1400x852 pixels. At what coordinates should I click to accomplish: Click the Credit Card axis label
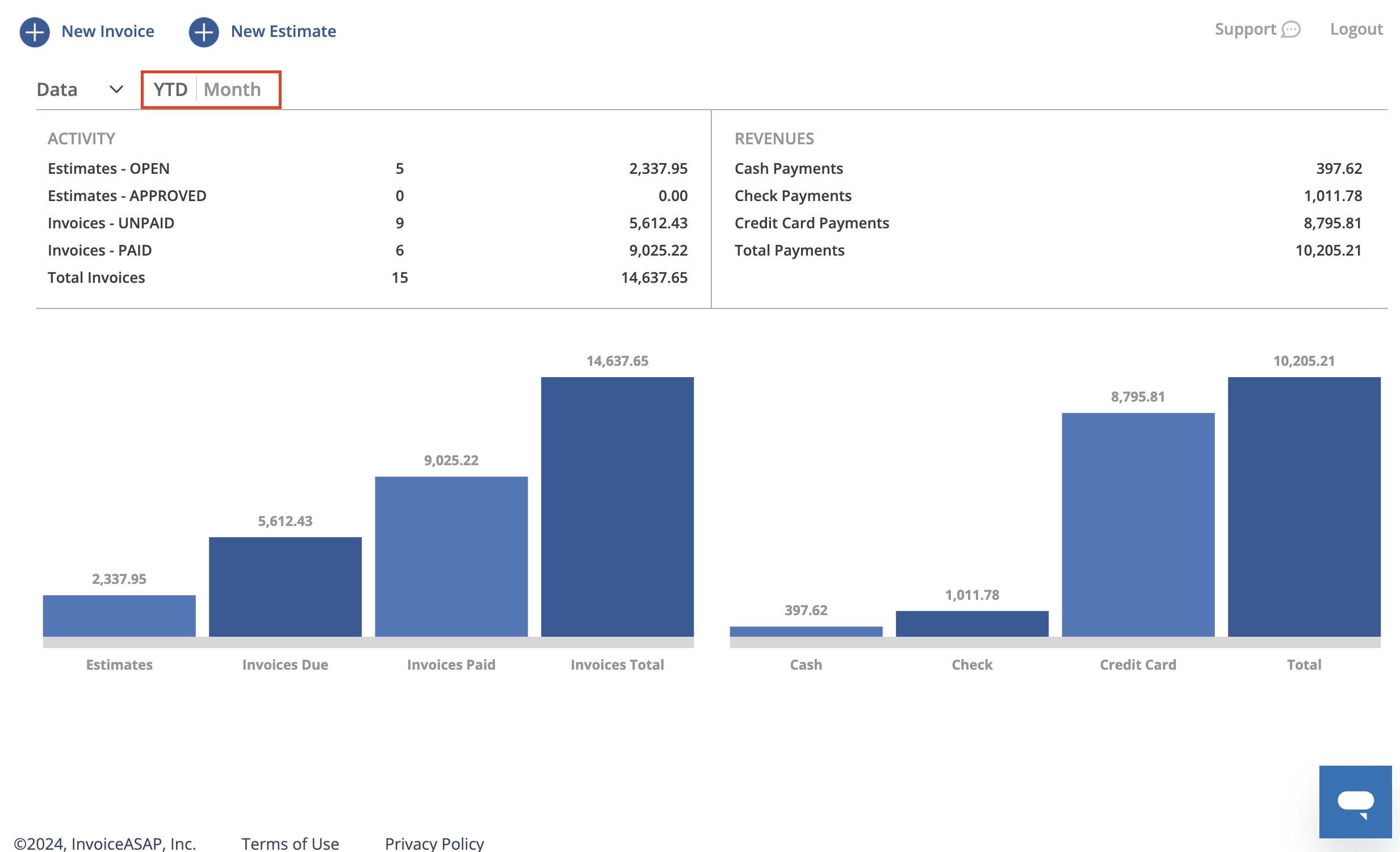coord(1138,665)
